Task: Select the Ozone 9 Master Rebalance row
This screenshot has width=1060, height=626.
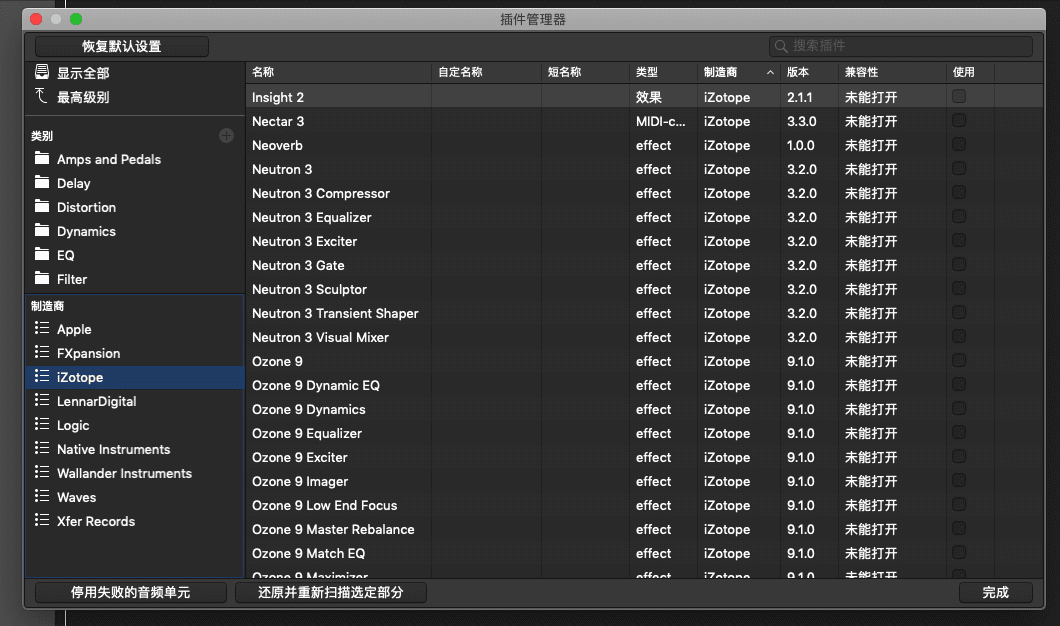Action: coord(644,529)
